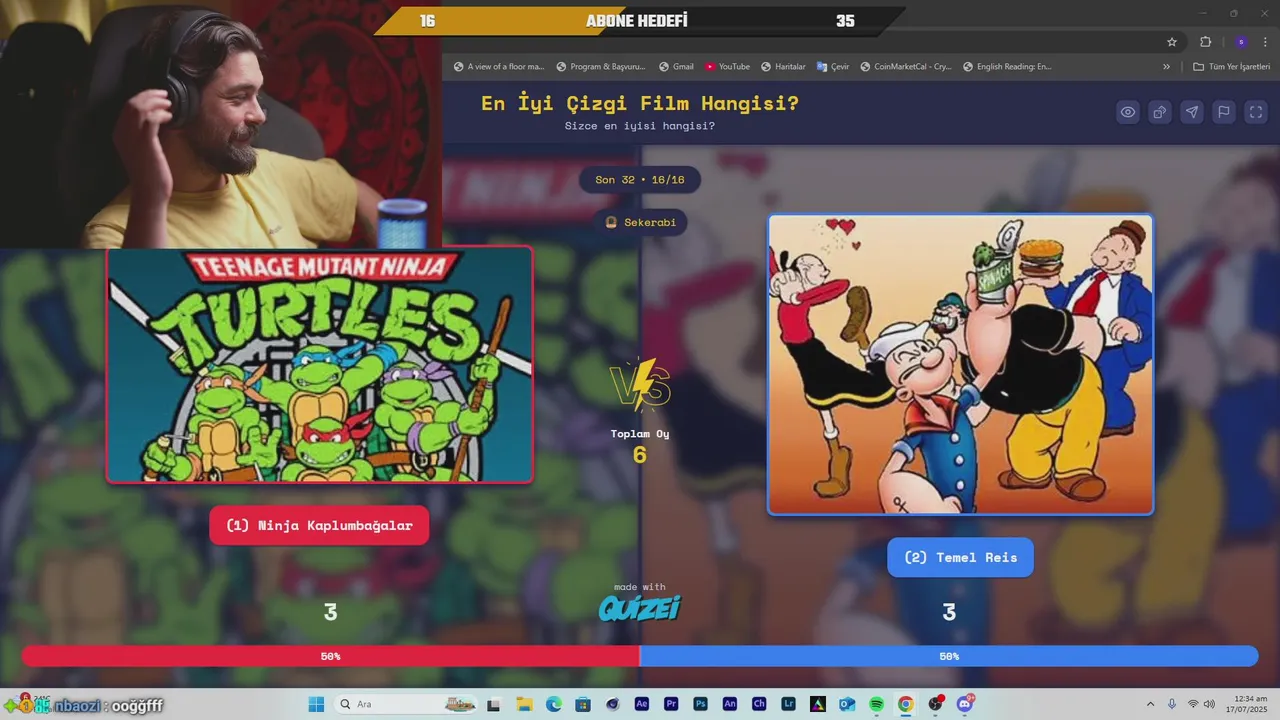This screenshot has height=720, width=1280.
Task: Click the microphone icon in system tray
Action: tap(1172, 704)
